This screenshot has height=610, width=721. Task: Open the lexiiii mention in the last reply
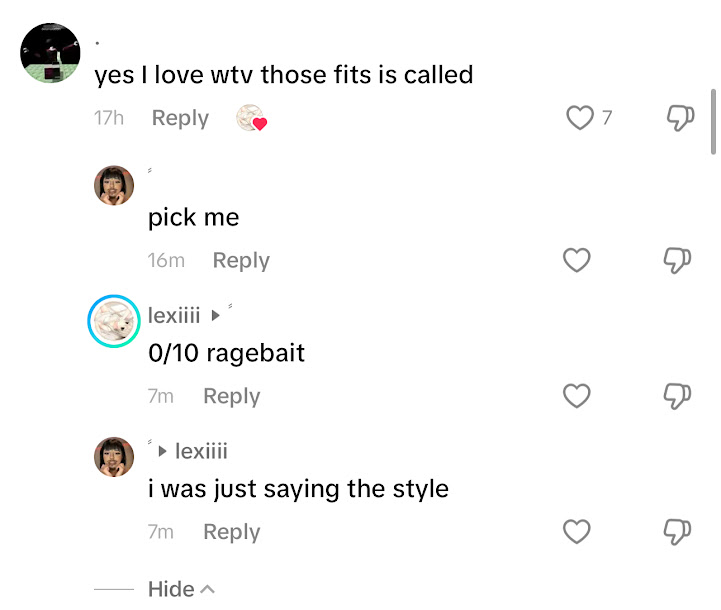coord(201,451)
